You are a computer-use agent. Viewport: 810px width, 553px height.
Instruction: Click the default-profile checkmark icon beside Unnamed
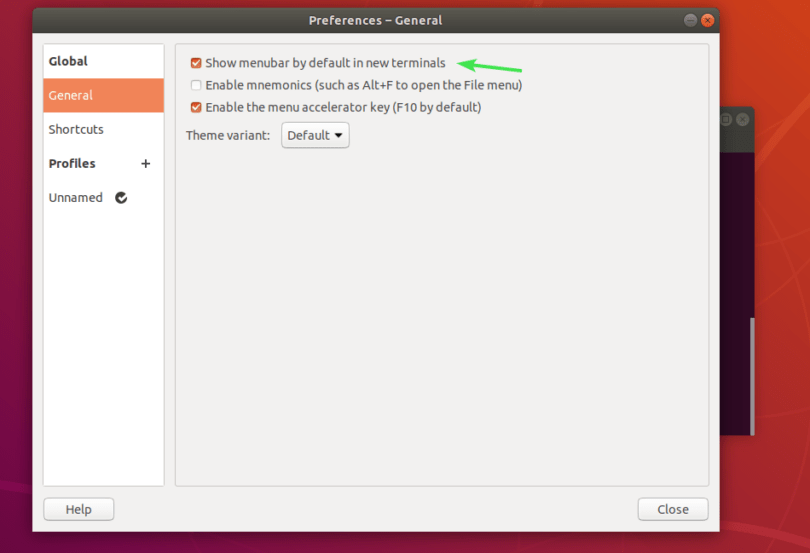coord(121,198)
